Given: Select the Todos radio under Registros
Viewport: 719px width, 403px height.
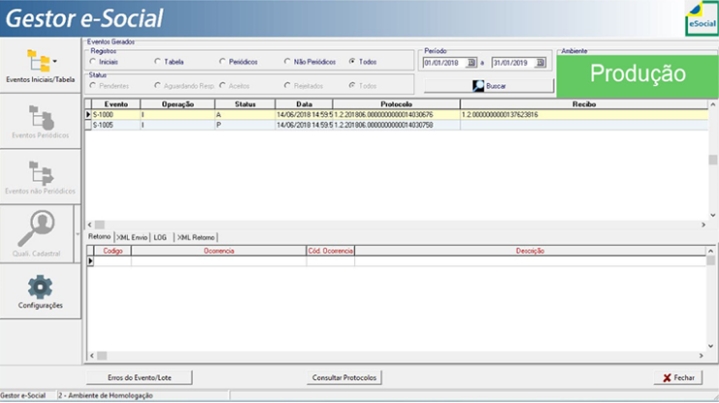Looking at the screenshot, I should [352, 61].
